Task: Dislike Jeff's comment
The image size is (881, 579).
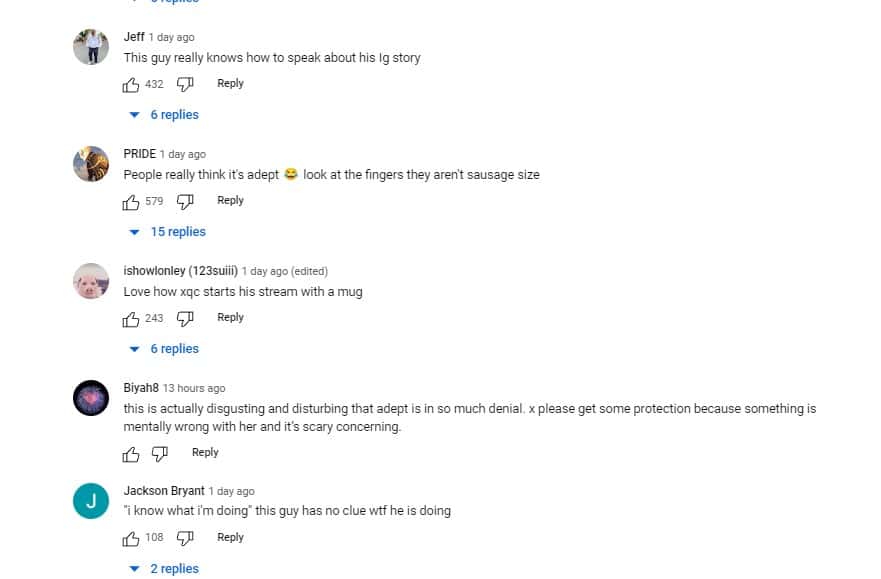Action: point(185,85)
